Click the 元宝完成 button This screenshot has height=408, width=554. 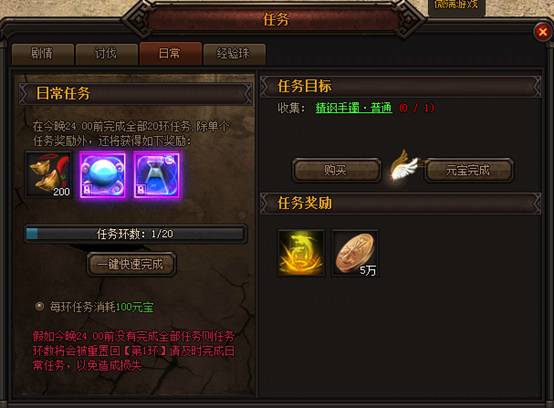tap(468, 170)
